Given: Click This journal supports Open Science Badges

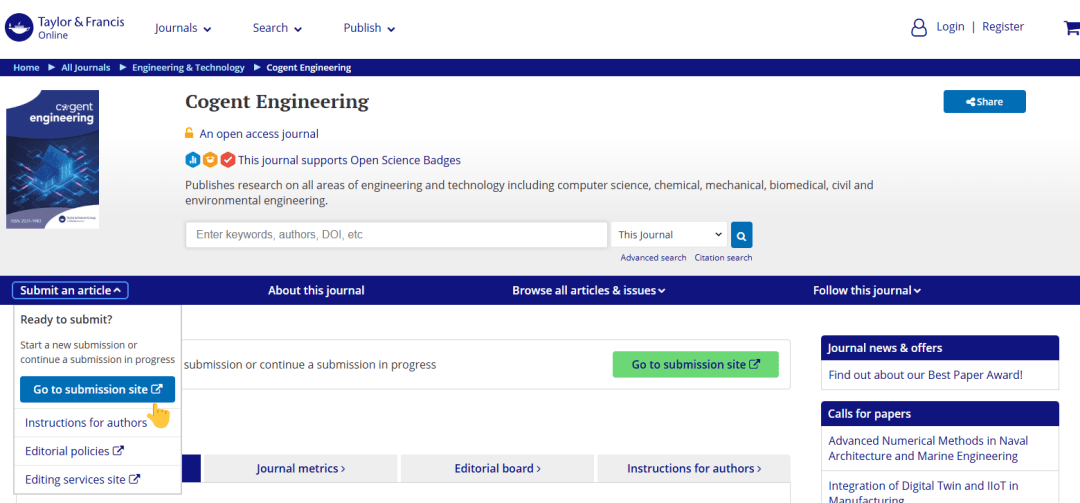Looking at the screenshot, I should point(349,160).
